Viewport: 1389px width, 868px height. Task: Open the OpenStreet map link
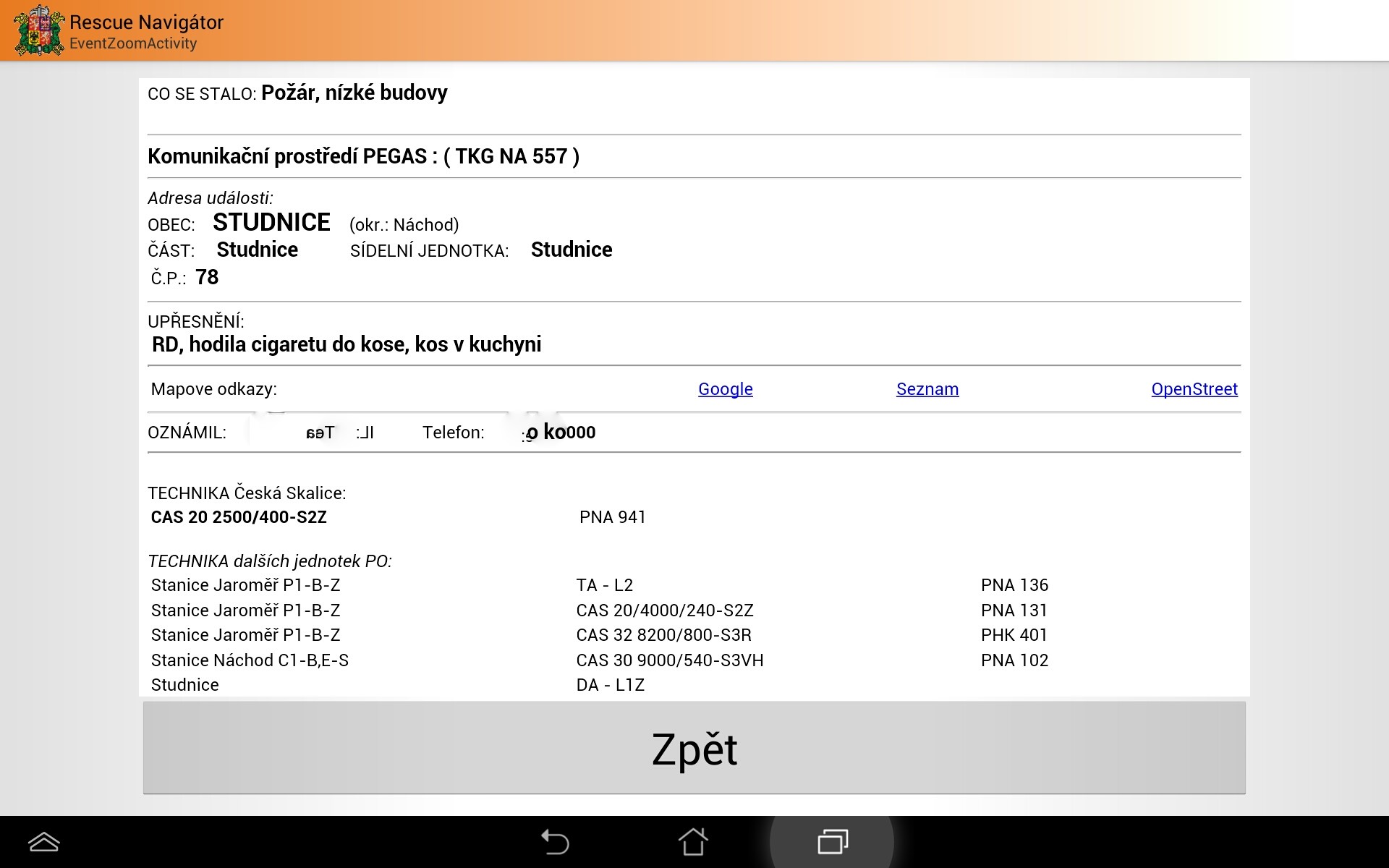1194,389
